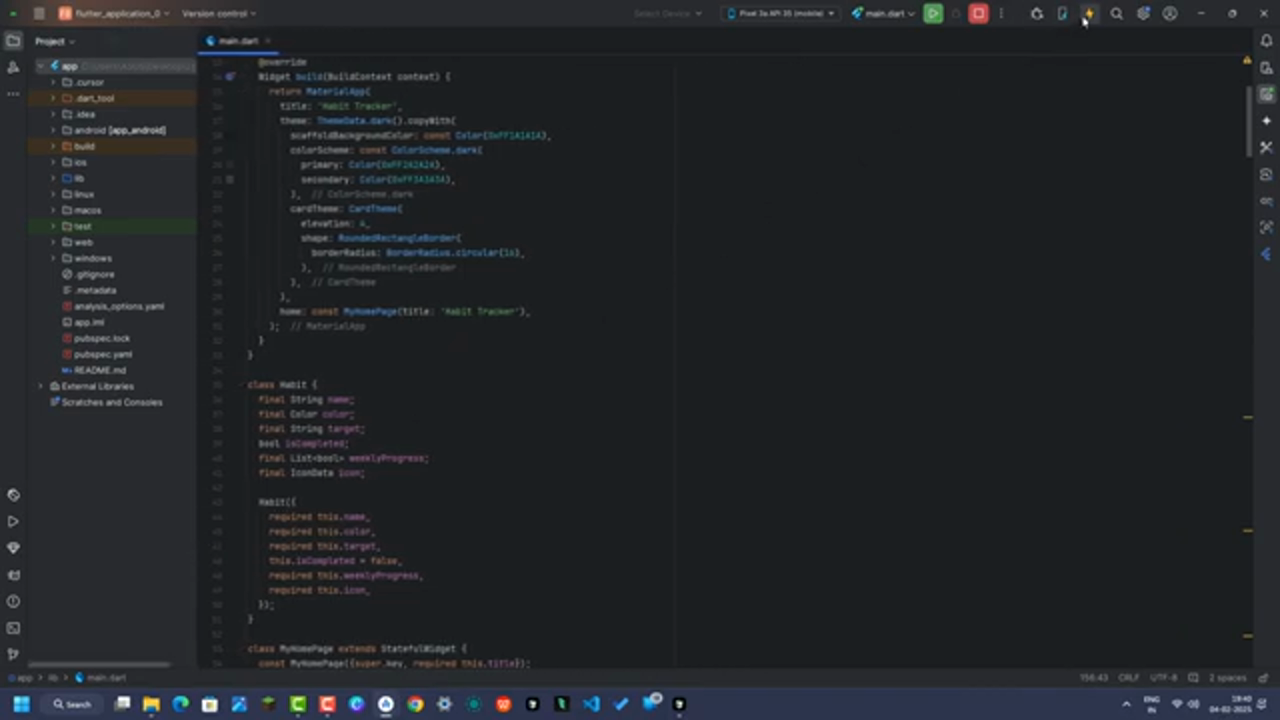Click the main.dart breadcrumb in status bar
Image resolution: width=1280 pixels, height=720 pixels.
[x=101, y=678]
